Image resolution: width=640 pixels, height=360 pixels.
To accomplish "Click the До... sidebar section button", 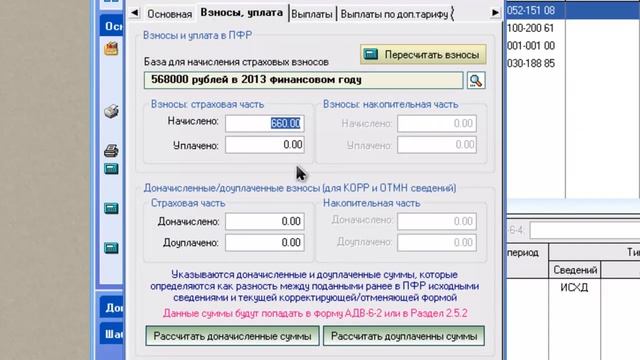I will [112, 307].
